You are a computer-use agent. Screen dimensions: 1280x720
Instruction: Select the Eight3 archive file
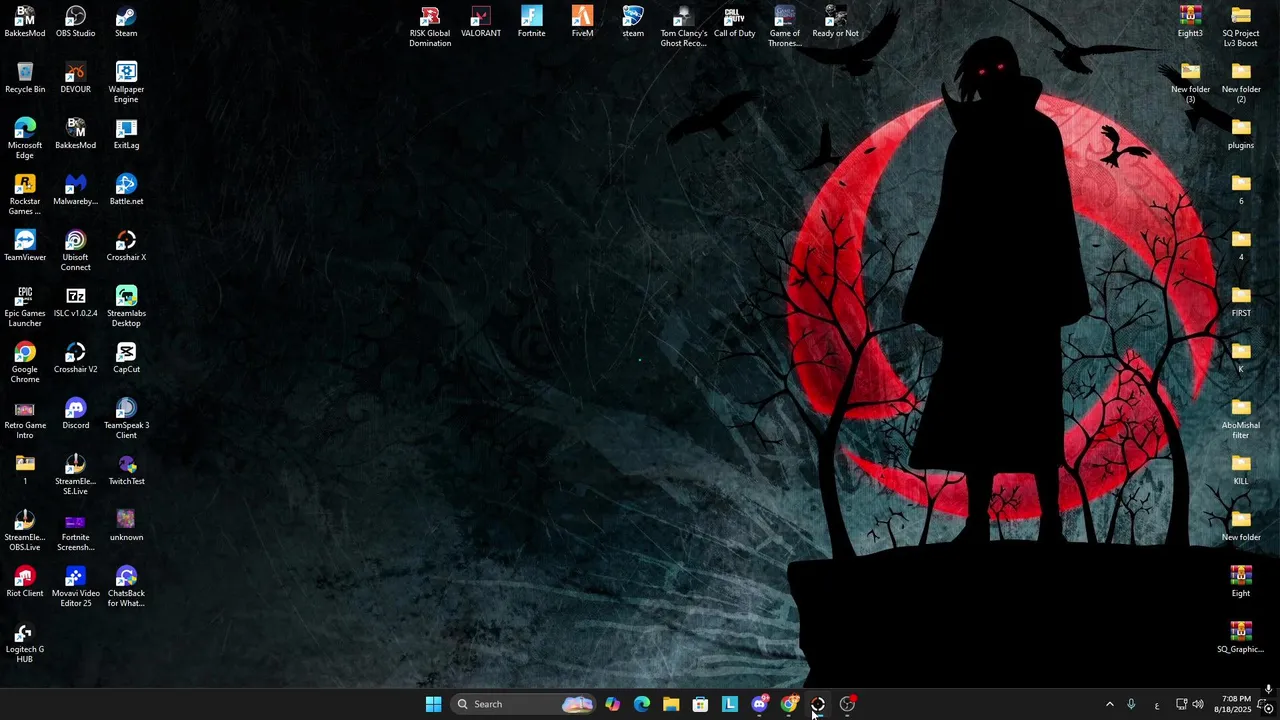point(1190,22)
